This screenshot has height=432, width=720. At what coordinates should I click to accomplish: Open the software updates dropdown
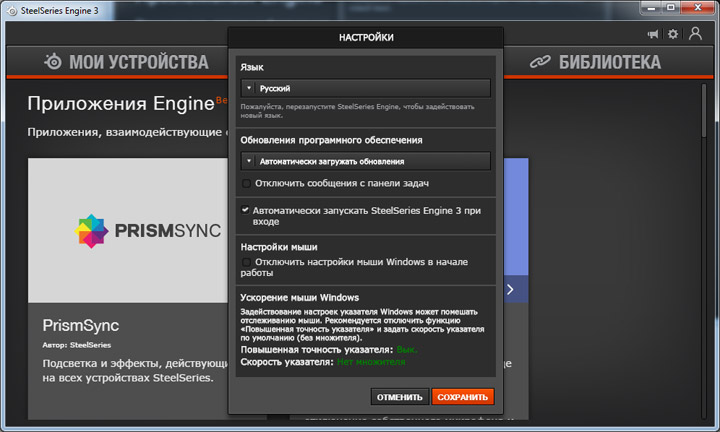366,161
